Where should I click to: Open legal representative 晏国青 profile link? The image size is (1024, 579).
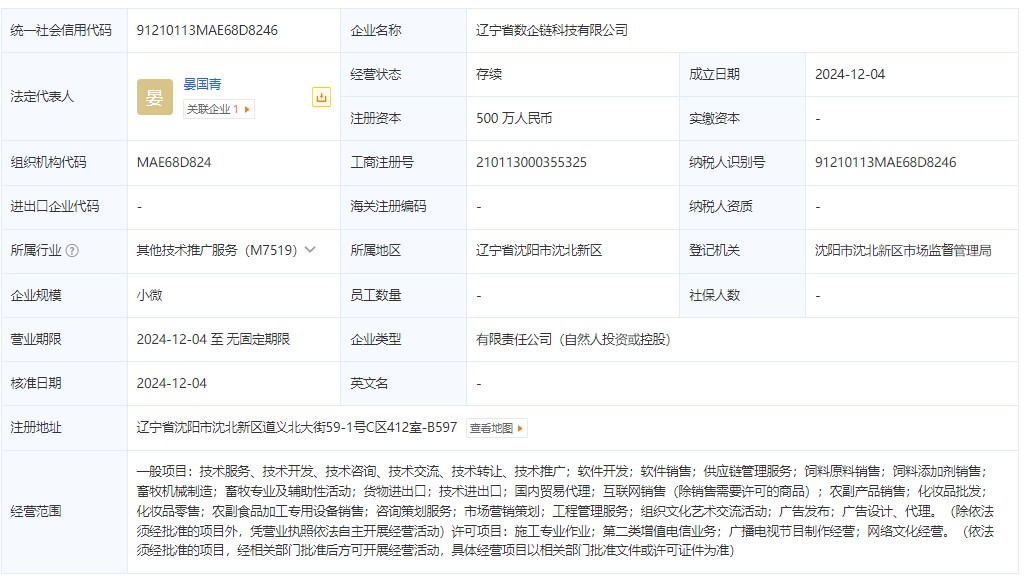202,84
